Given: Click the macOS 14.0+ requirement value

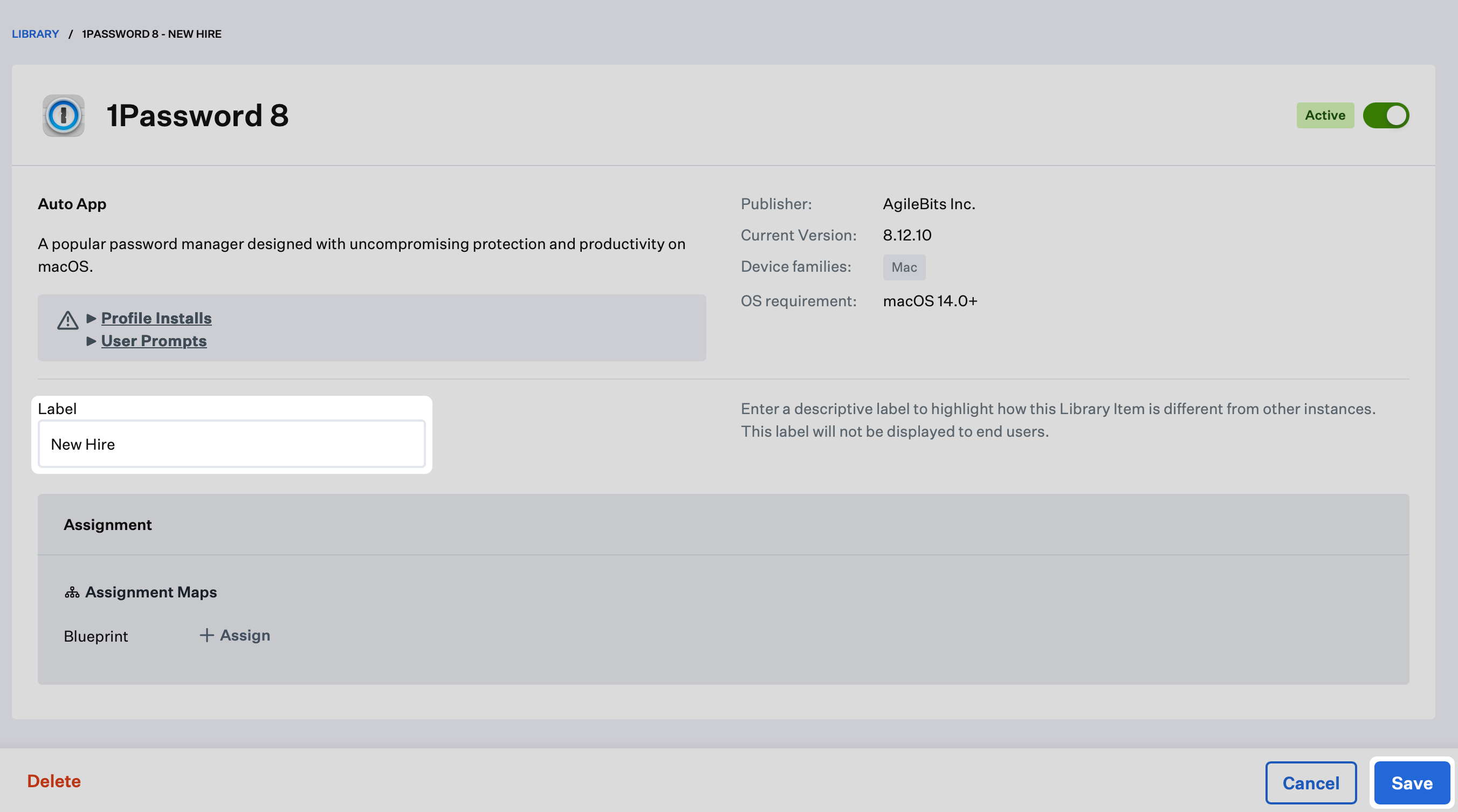Looking at the screenshot, I should [x=930, y=301].
